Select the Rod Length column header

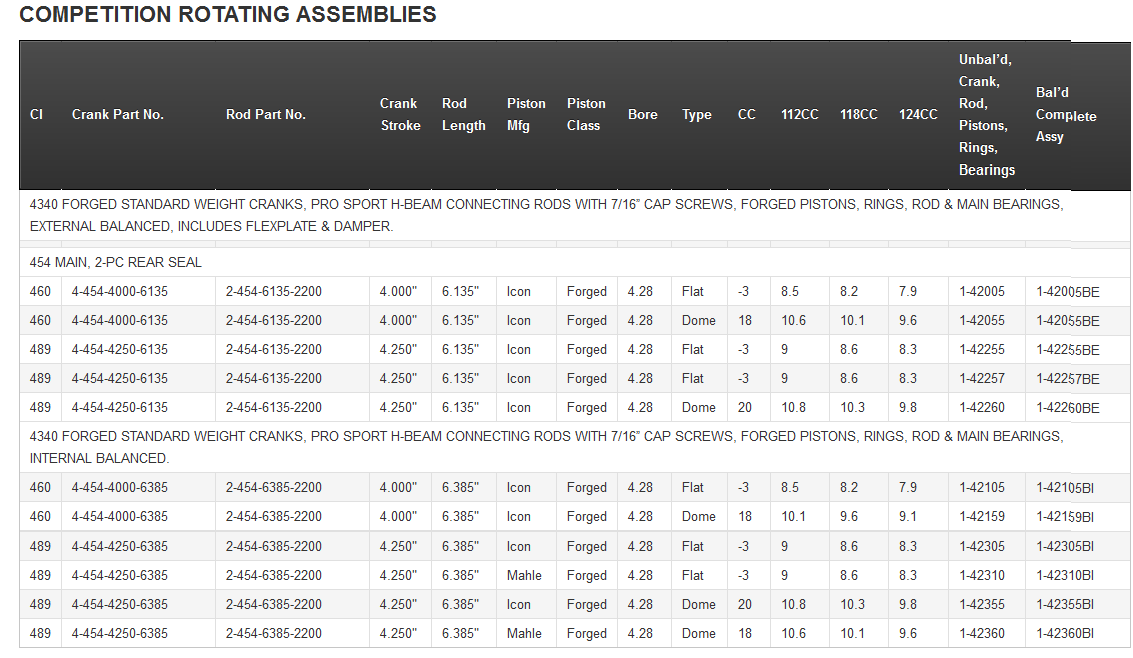point(463,115)
